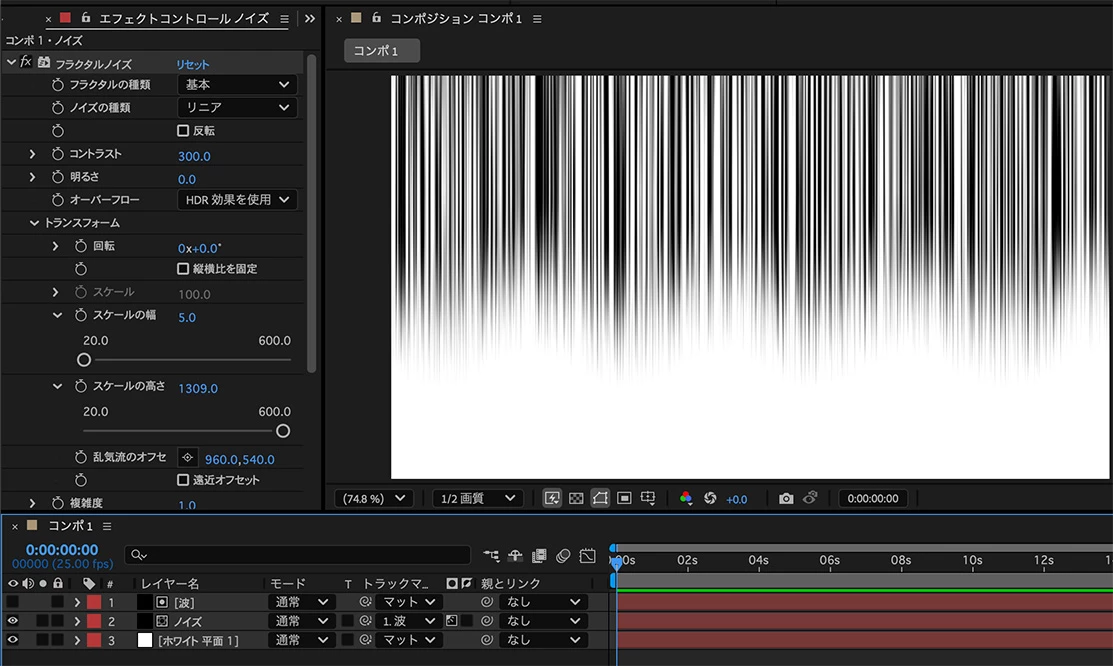This screenshot has width=1113, height=666.
Task: Select the コンポ 1 timeline tab
Action: (x=70, y=526)
